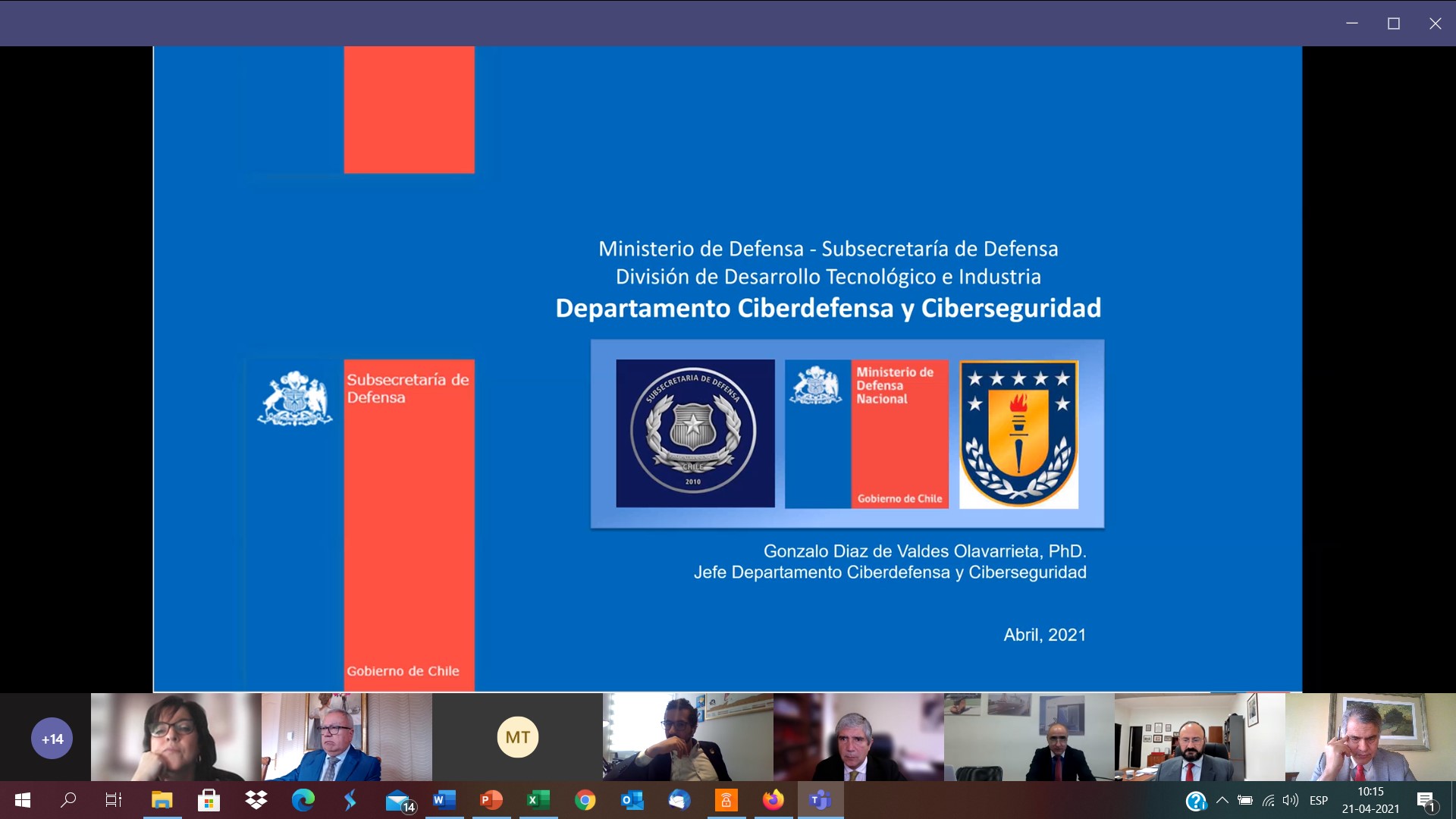The height and width of the screenshot is (819, 1456).
Task: Open Mail app with 14 badge
Action: [x=399, y=801]
